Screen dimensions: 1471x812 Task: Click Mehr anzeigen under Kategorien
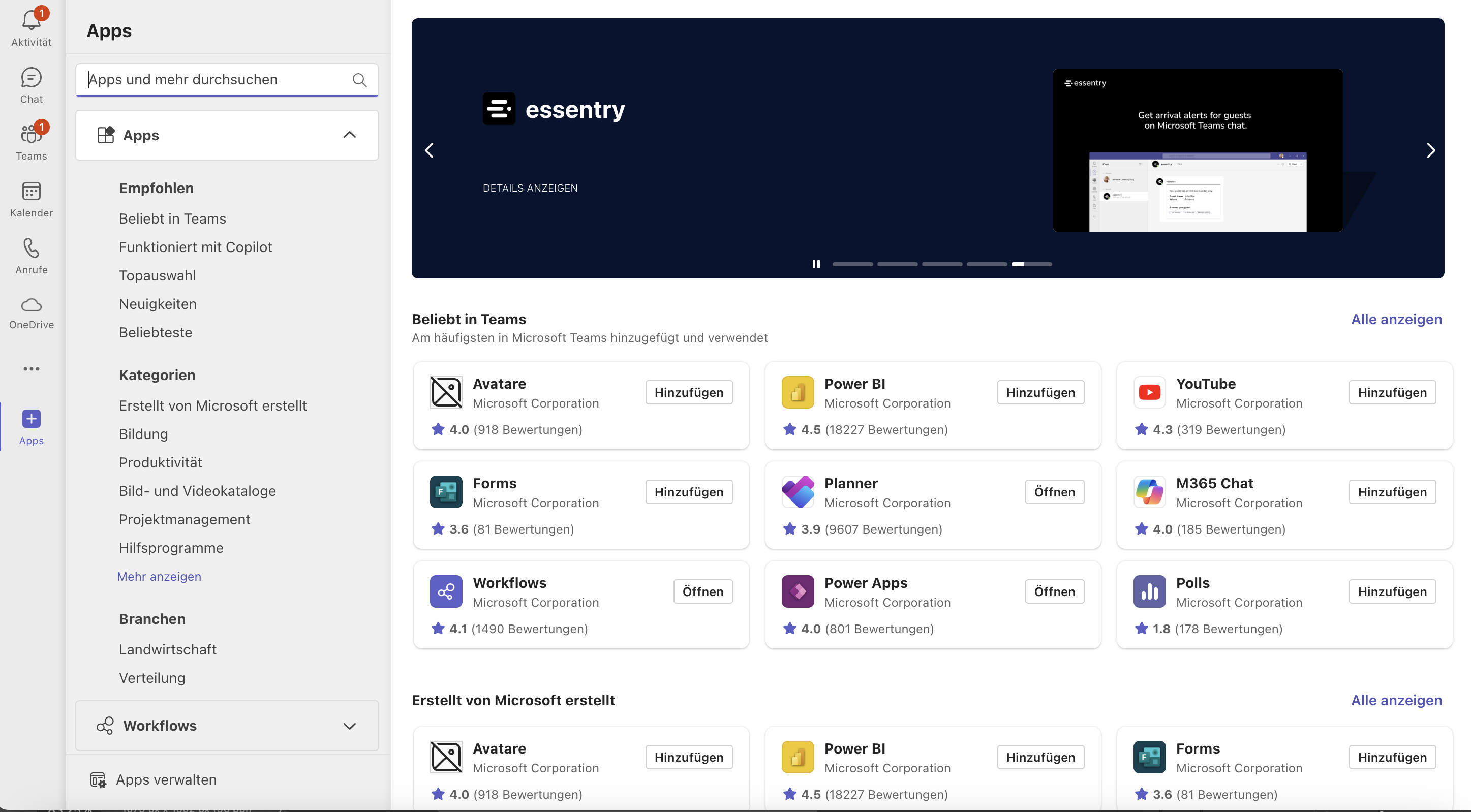tap(159, 576)
